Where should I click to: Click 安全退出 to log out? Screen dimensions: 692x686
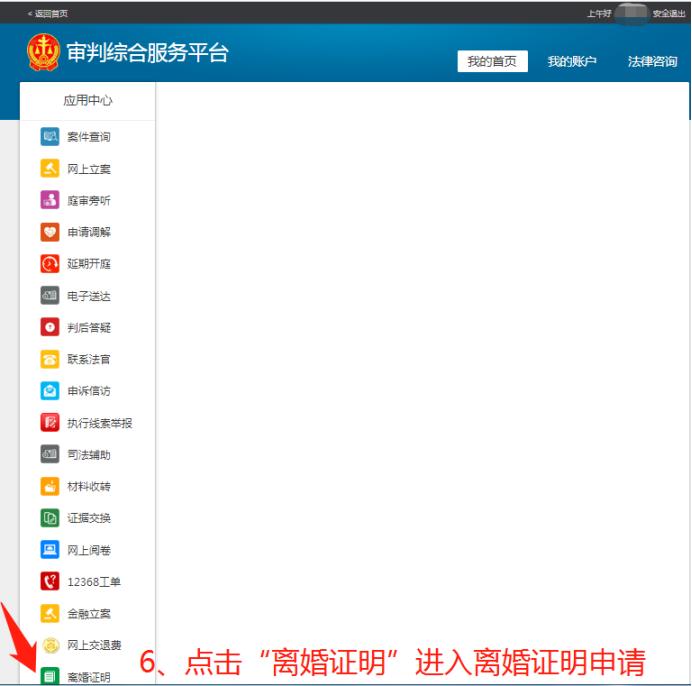coord(669,14)
